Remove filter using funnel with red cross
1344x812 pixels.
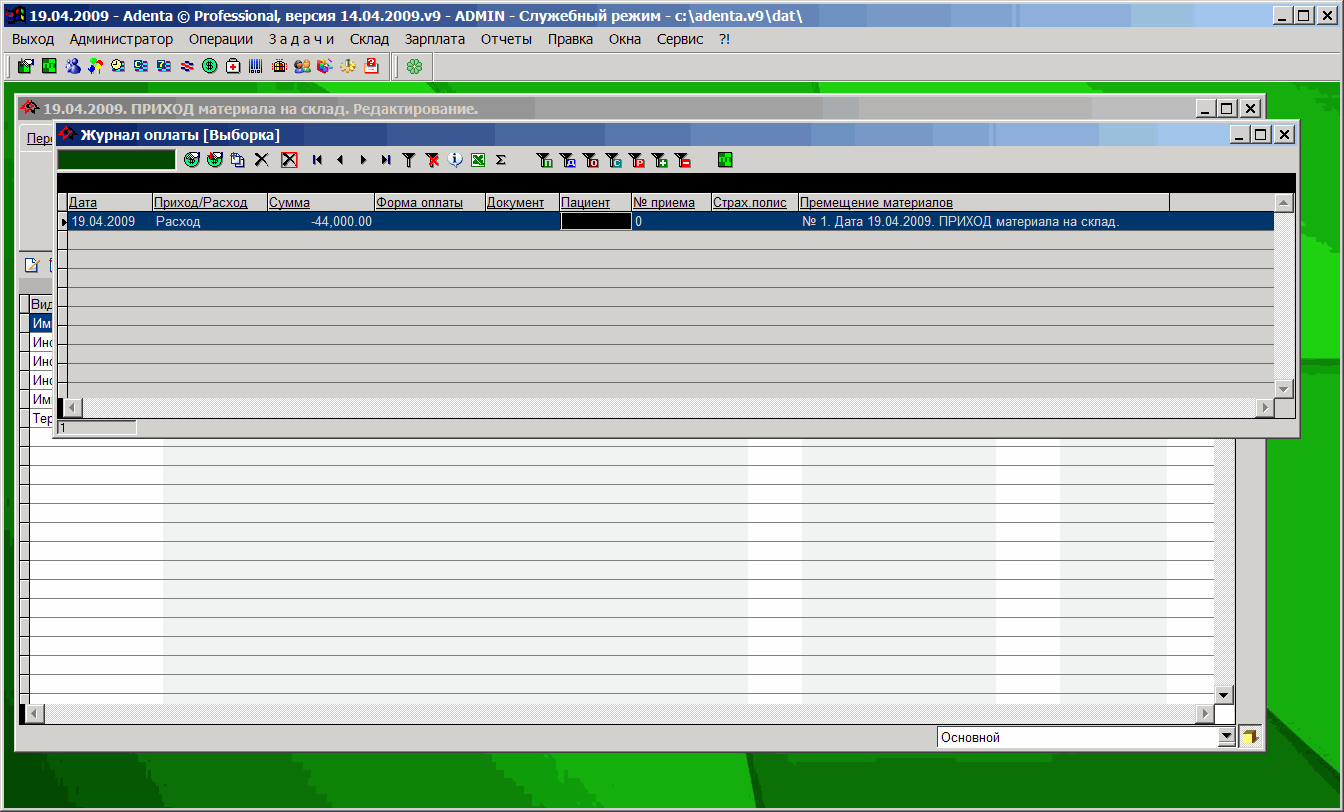(432, 159)
